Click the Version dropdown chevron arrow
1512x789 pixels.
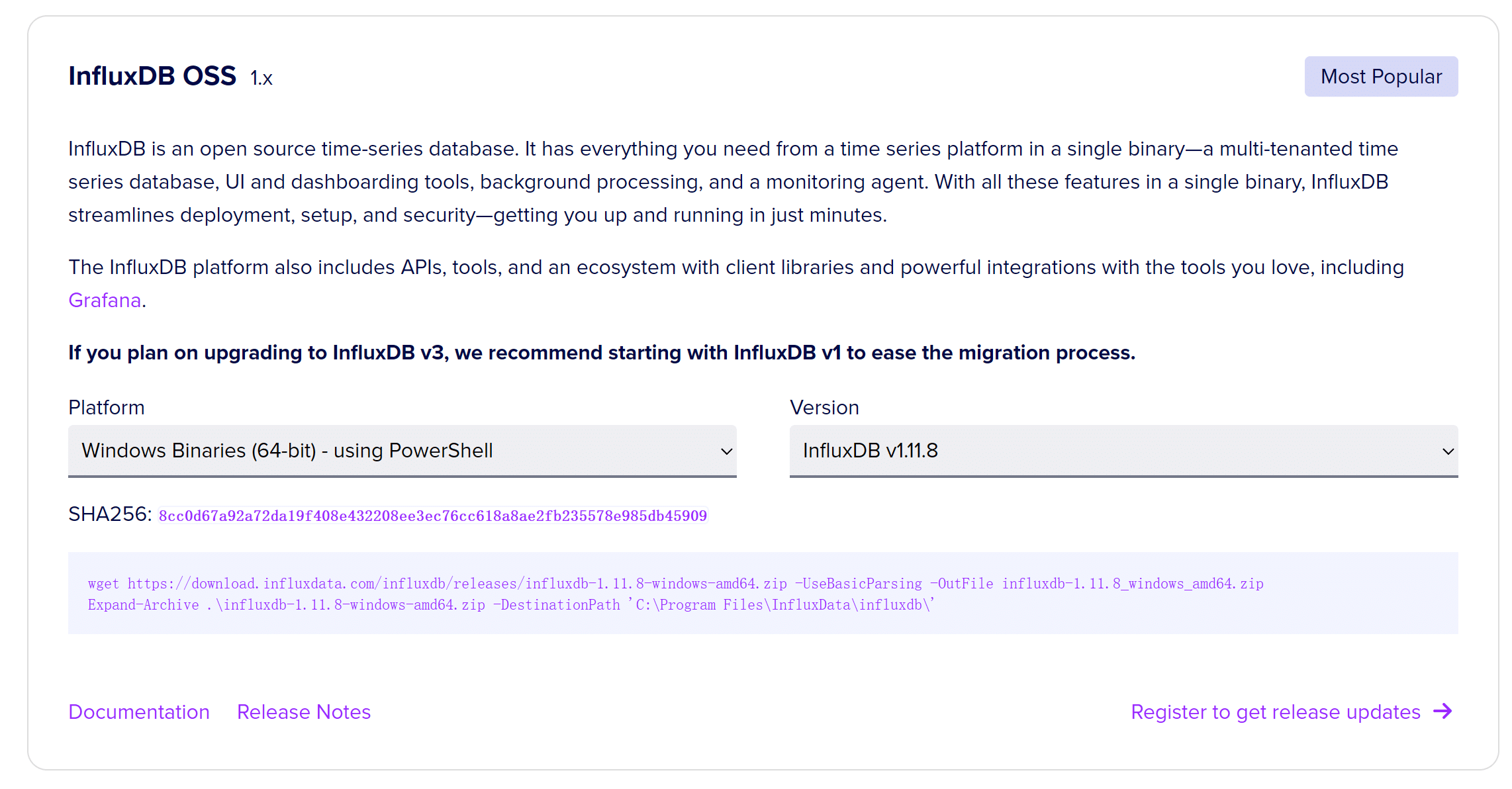tap(1448, 451)
